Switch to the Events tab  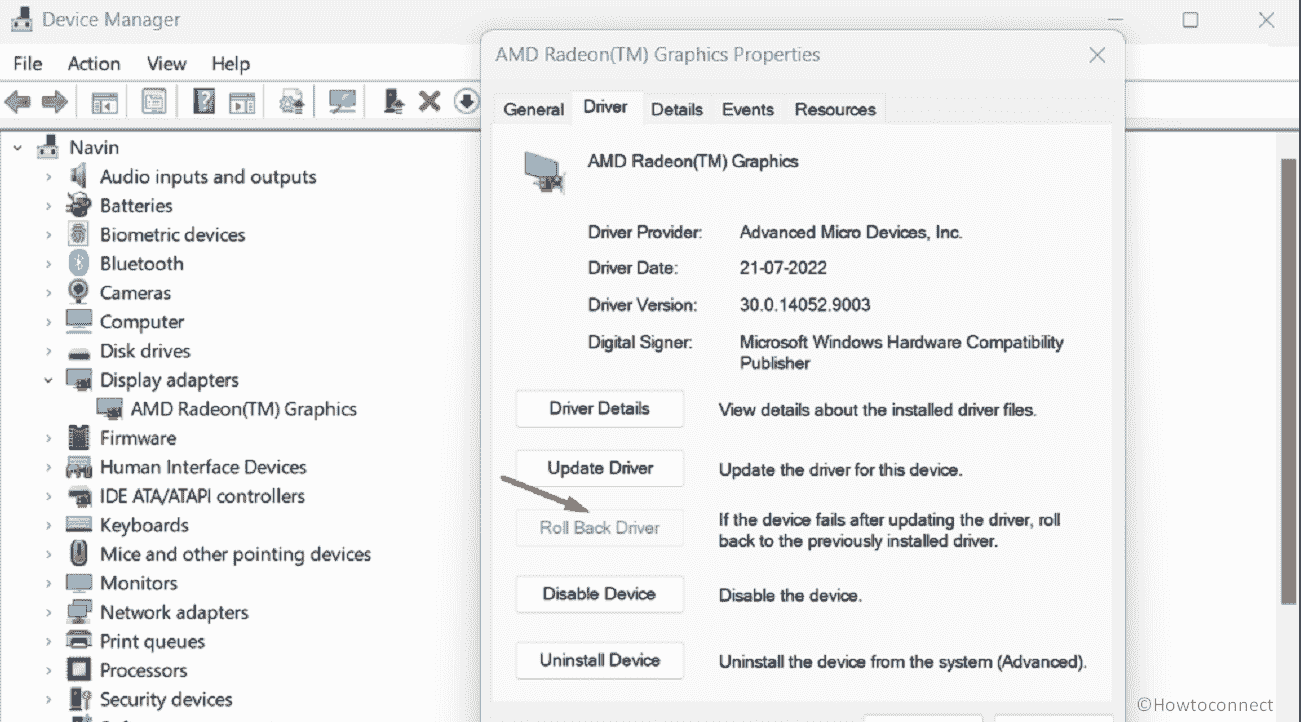[748, 109]
